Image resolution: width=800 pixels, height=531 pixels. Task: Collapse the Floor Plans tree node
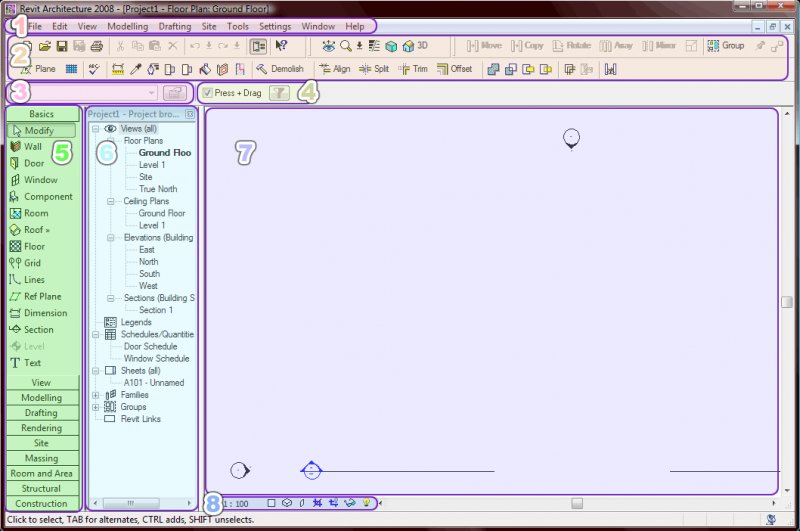click(111, 141)
